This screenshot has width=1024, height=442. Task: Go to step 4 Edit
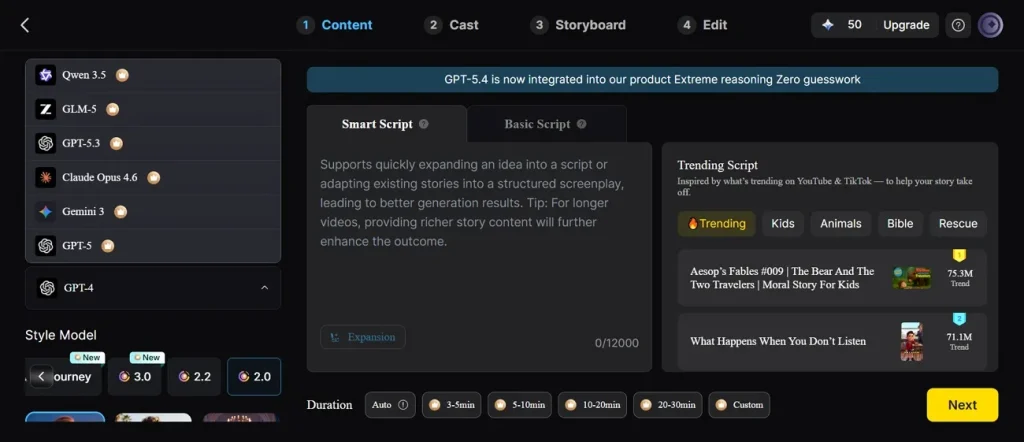coord(703,25)
